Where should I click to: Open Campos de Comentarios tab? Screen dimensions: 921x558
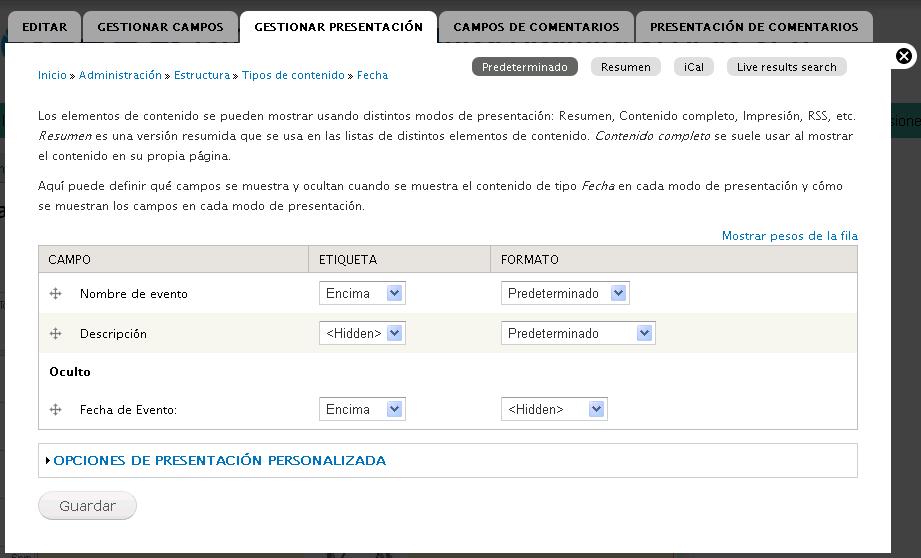pyautogui.click(x=536, y=27)
